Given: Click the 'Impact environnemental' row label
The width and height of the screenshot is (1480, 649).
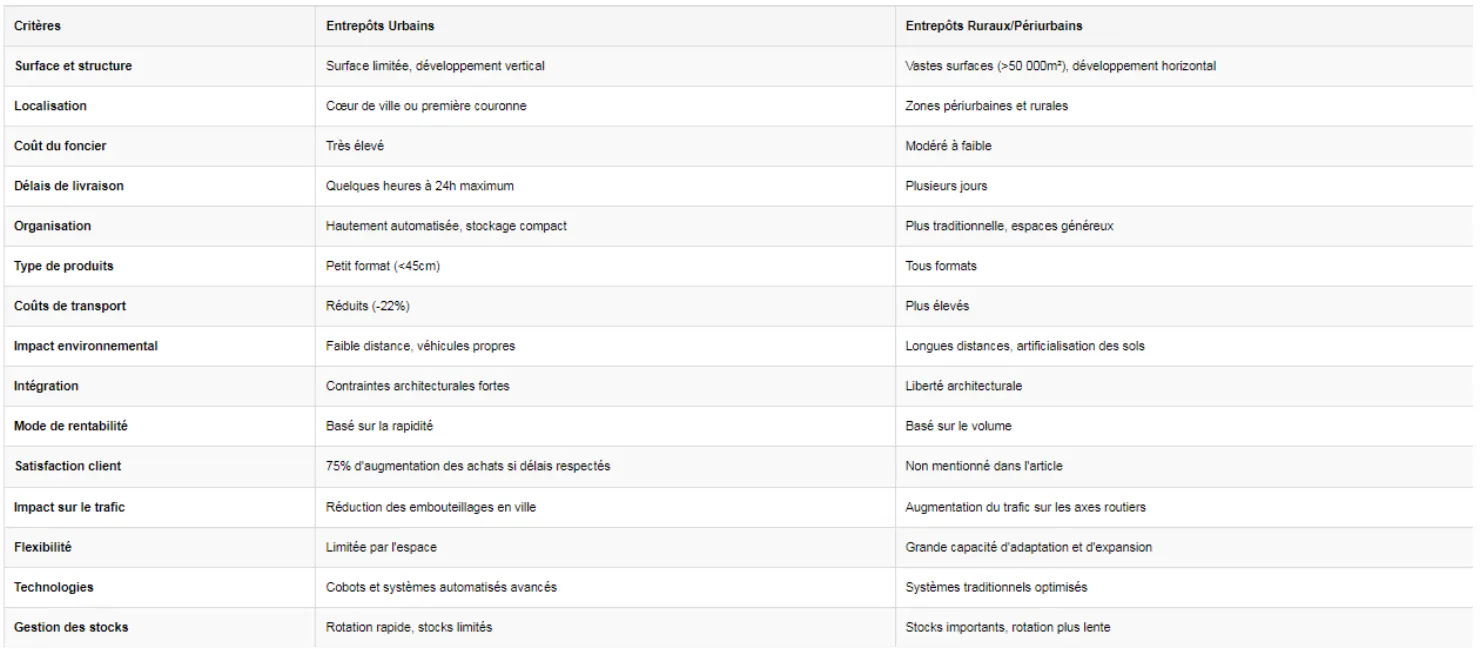Looking at the screenshot, I should [86, 346].
